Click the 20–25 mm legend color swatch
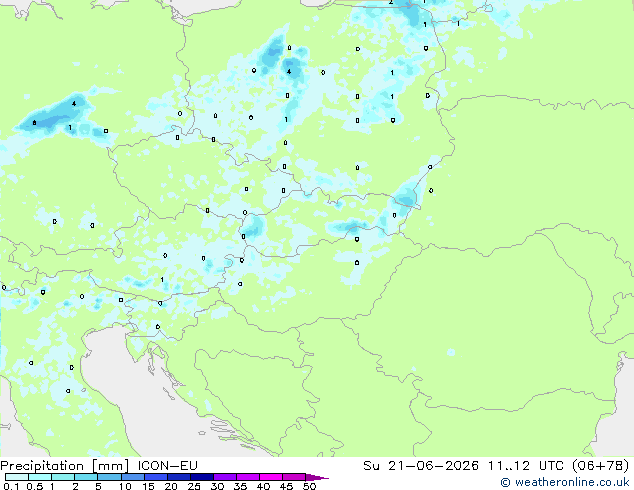Image resolution: width=634 pixels, height=490 pixels. [x=178, y=477]
